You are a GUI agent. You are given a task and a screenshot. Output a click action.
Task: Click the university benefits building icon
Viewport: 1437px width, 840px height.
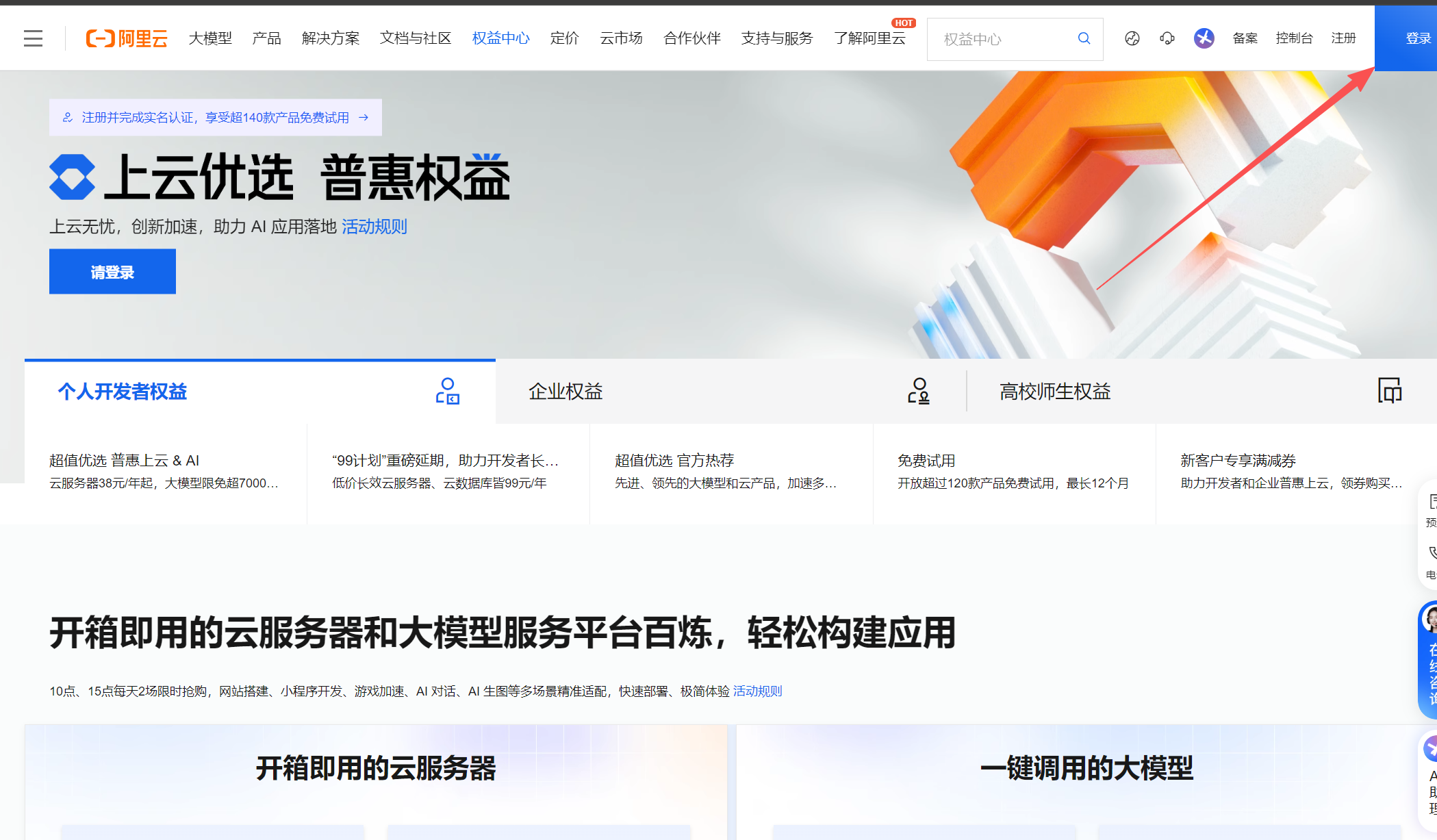pos(1390,391)
